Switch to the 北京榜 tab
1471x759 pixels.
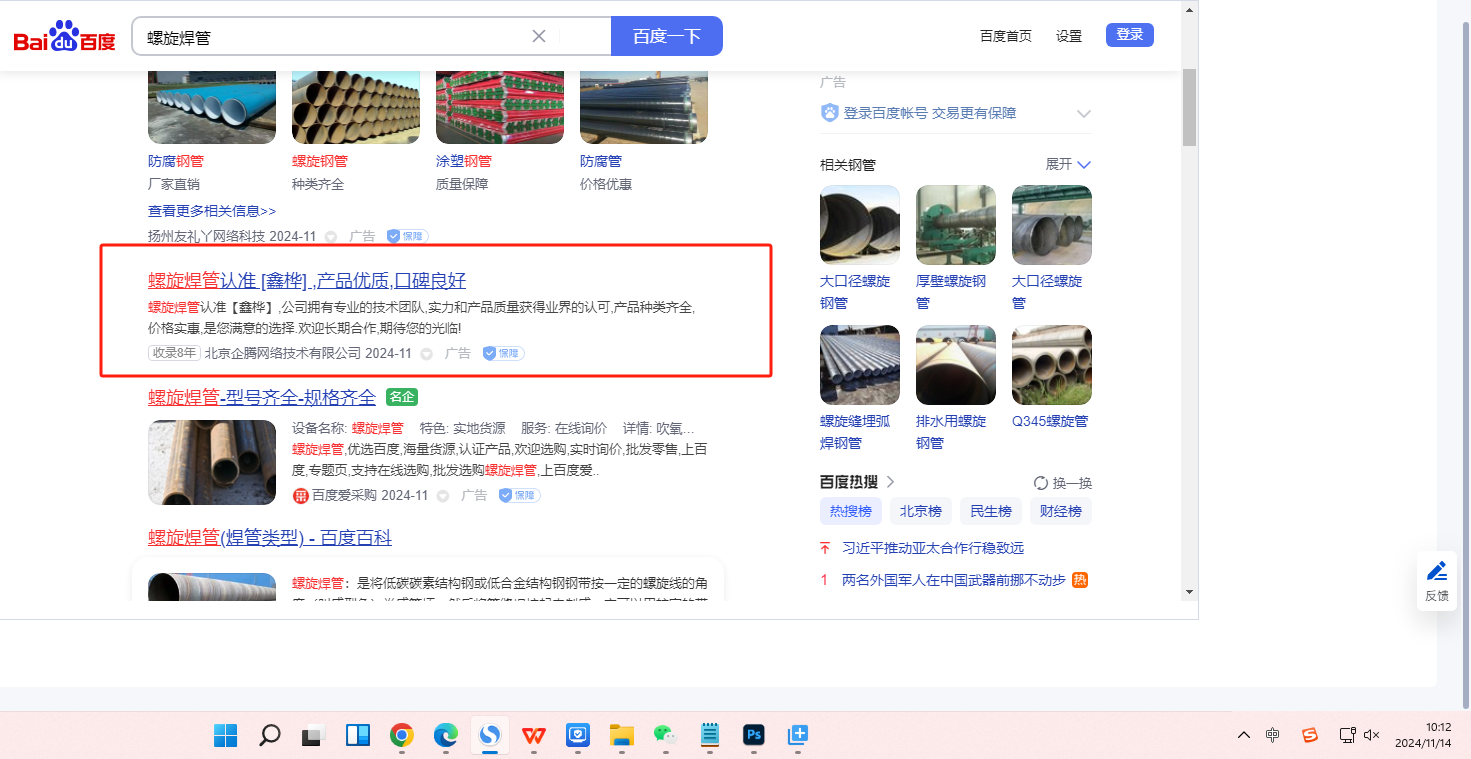921,511
